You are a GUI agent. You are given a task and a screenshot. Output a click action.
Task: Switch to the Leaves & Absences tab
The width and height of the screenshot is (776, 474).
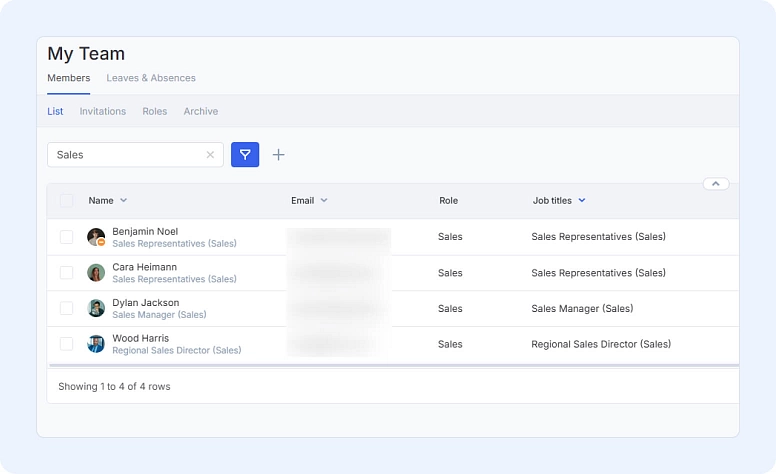[x=151, y=78]
